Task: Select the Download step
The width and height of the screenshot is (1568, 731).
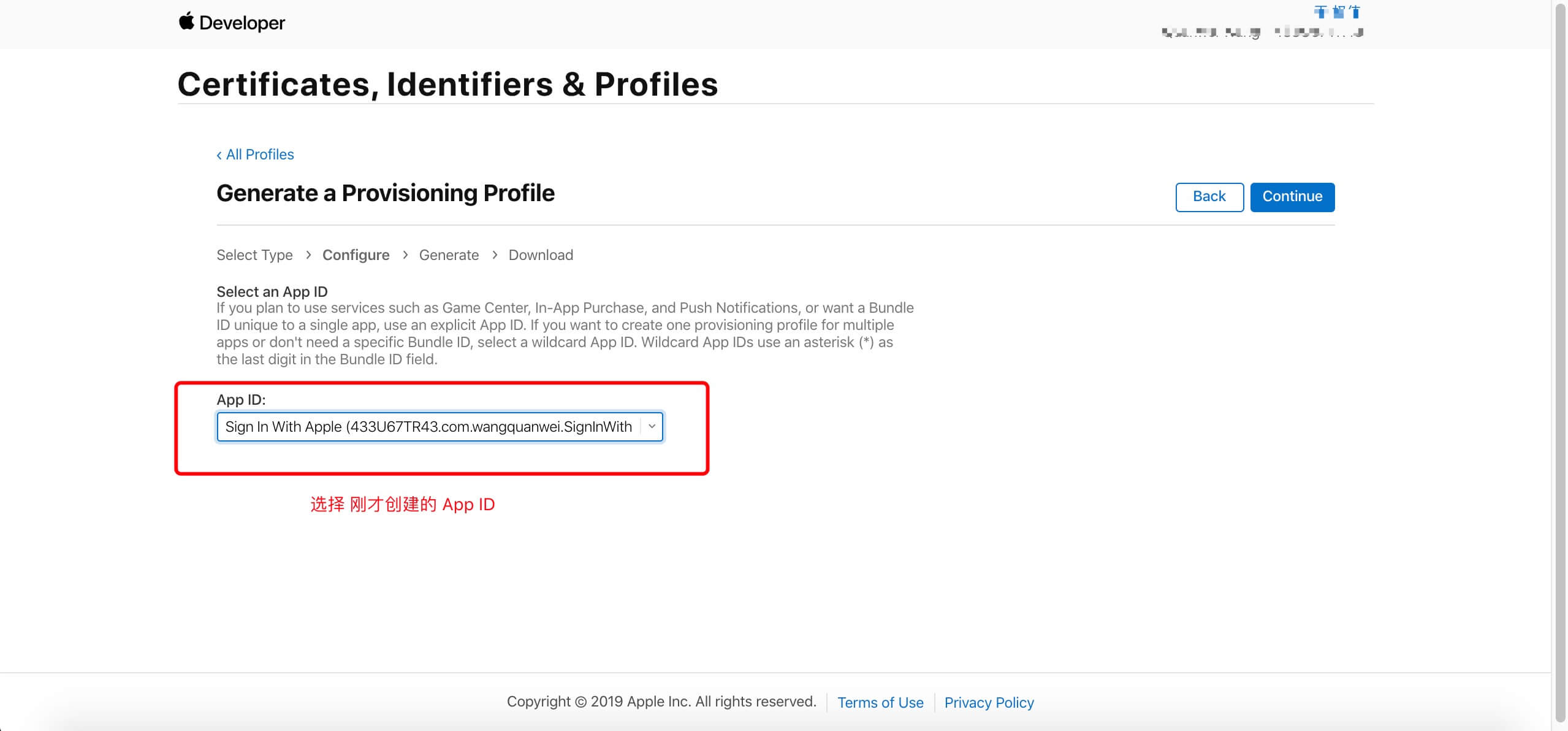Action: 541,255
